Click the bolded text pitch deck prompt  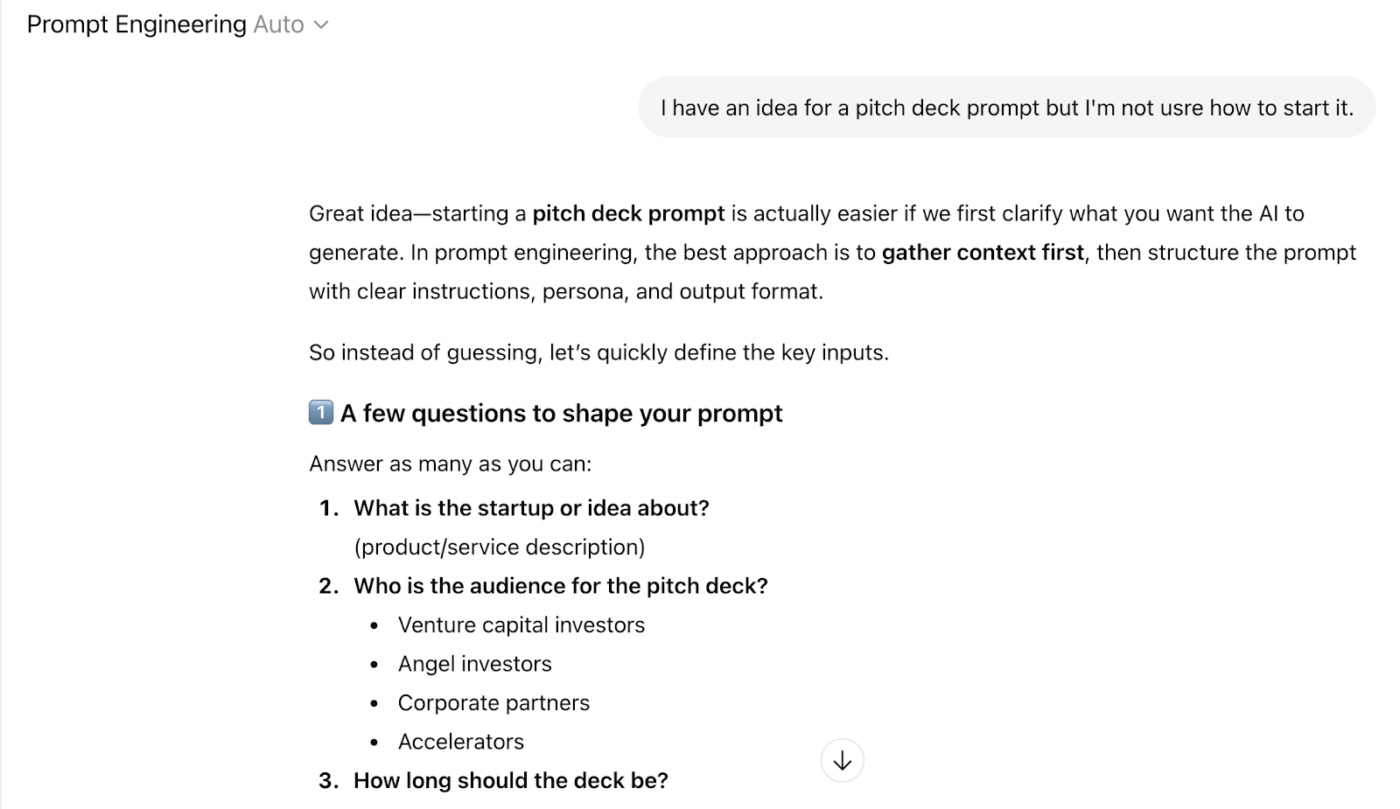(x=628, y=213)
